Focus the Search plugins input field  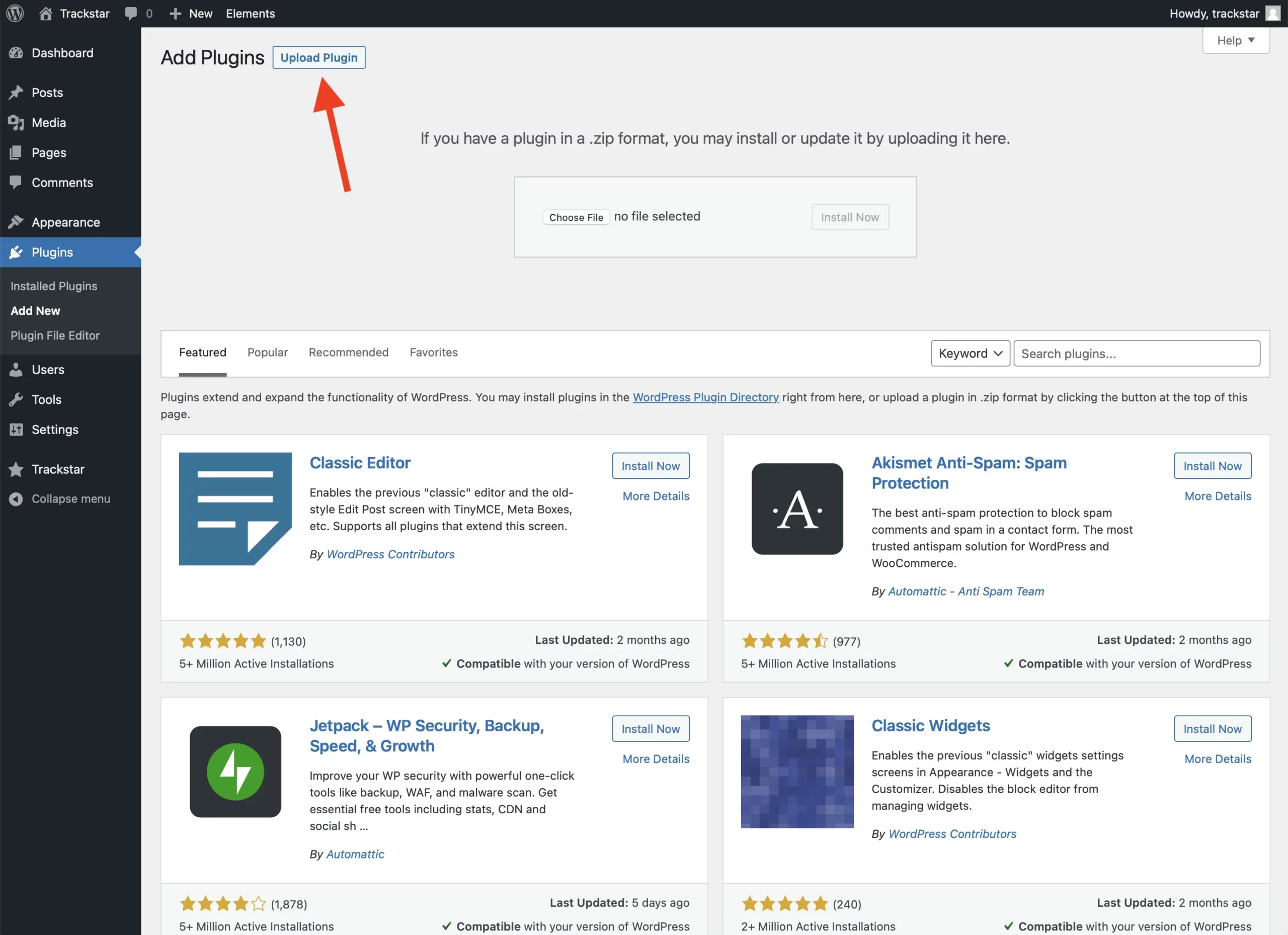(x=1137, y=354)
